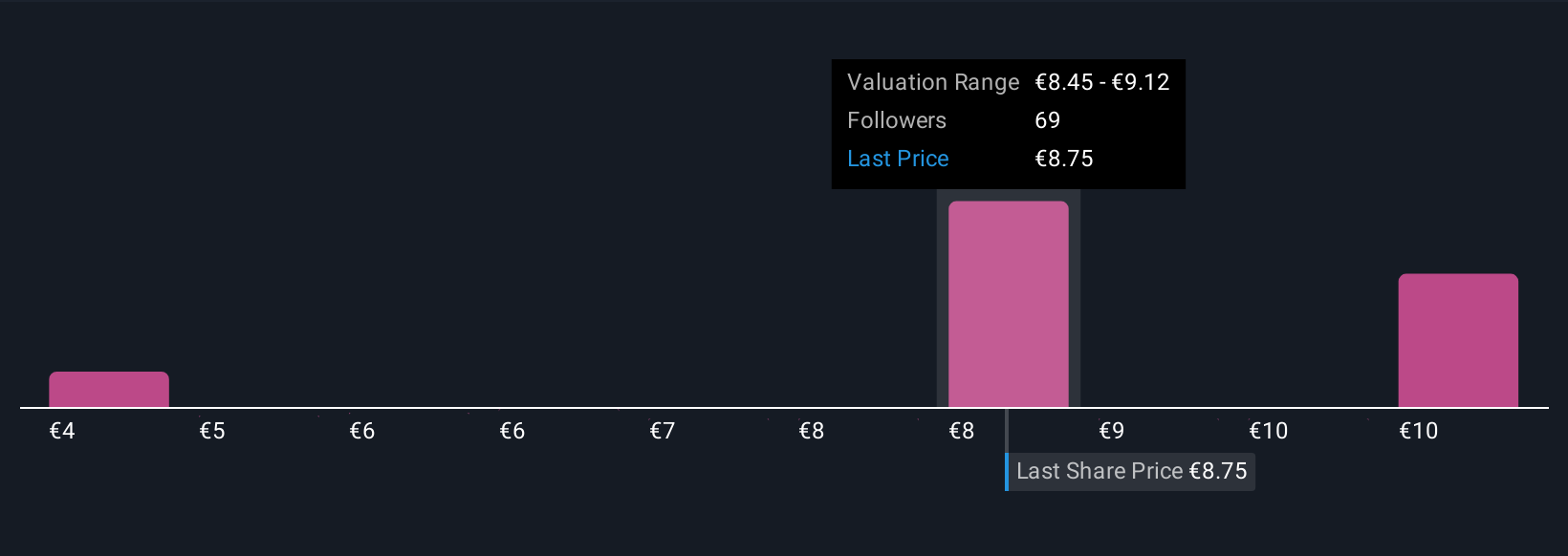The width and height of the screenshot is (1568, 556).
Task: Click the highlighted €8.45–€9.12 valuation bar
Action: tap(1008, 304)
